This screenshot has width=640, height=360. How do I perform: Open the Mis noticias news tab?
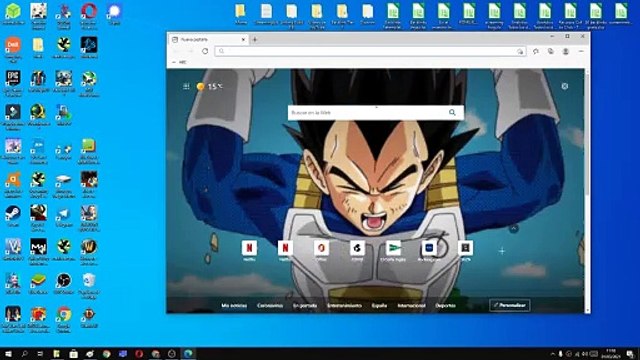click(234, 305)
